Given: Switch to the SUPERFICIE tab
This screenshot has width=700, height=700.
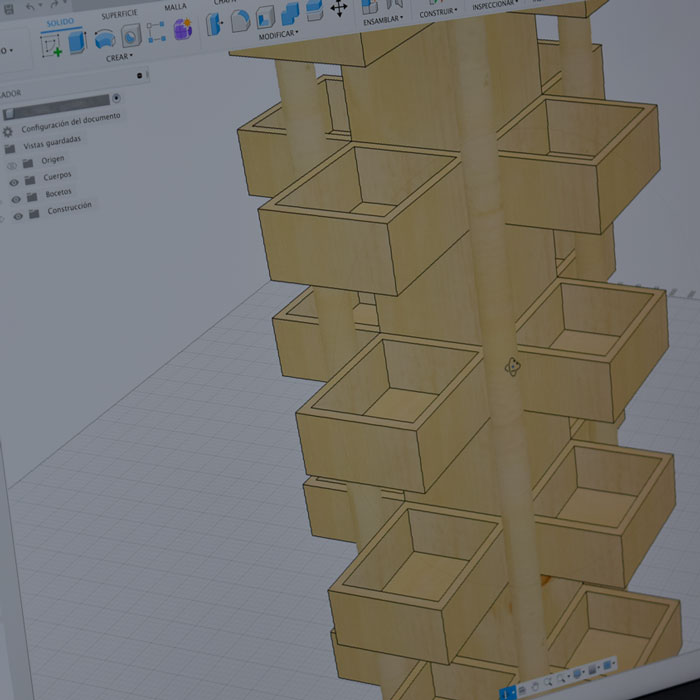Looking at the screenshot, I should 119,14.
